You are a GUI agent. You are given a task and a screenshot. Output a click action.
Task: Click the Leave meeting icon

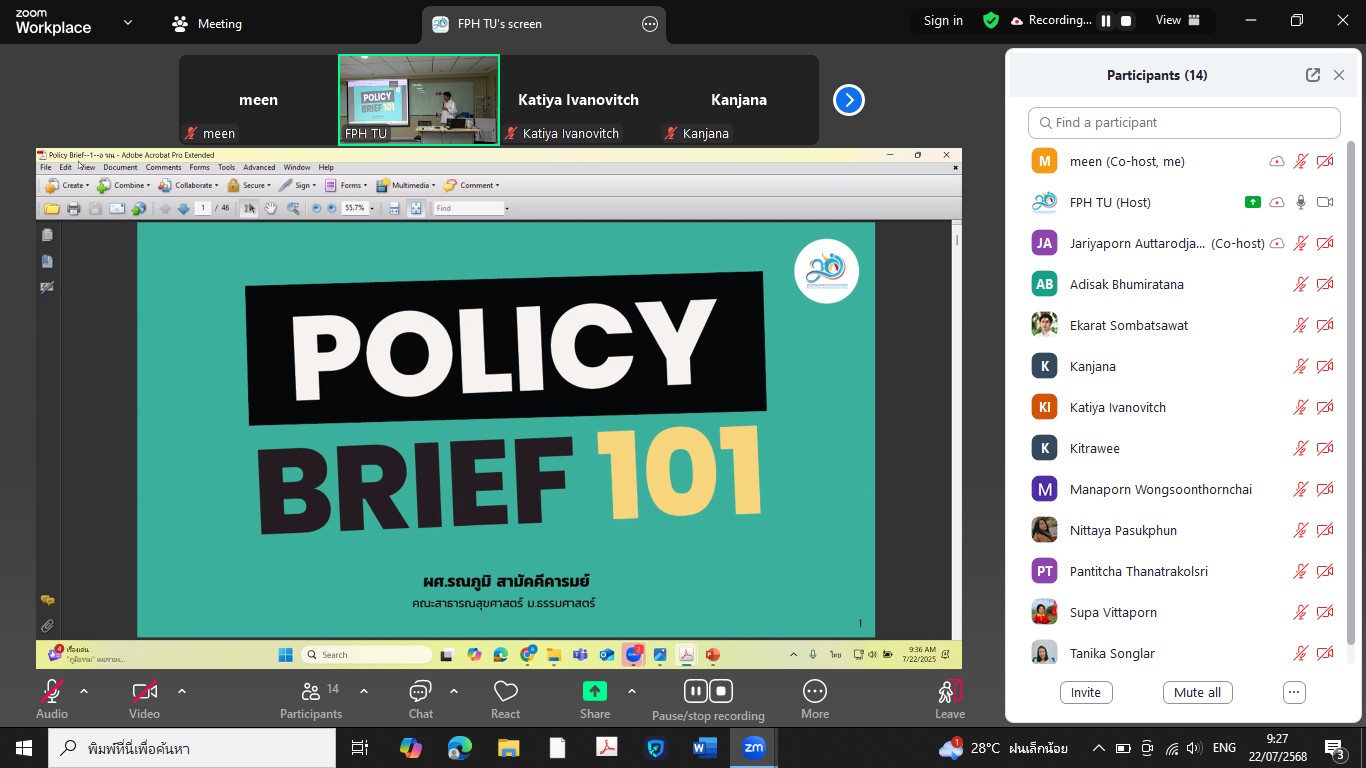pyautogui.click(x=949, y=692)
